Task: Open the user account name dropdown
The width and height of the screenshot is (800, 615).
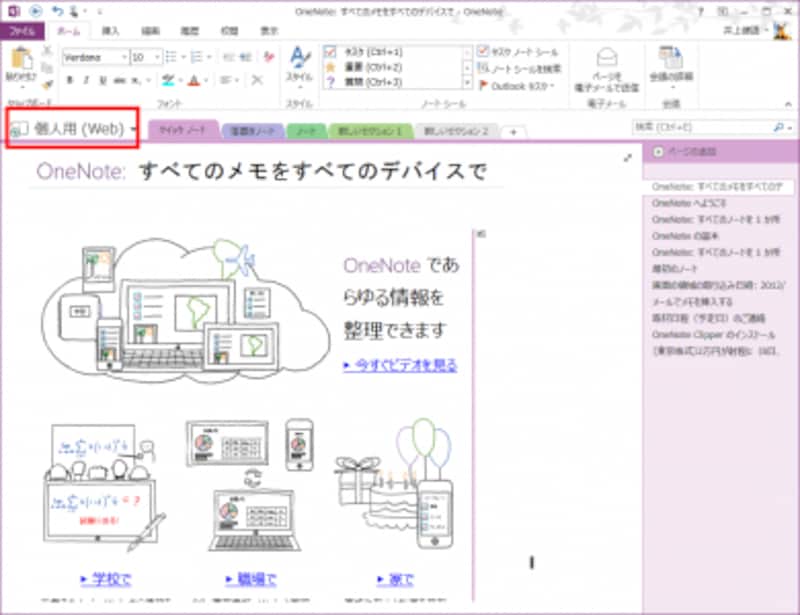Action: (x=745, y=30)
